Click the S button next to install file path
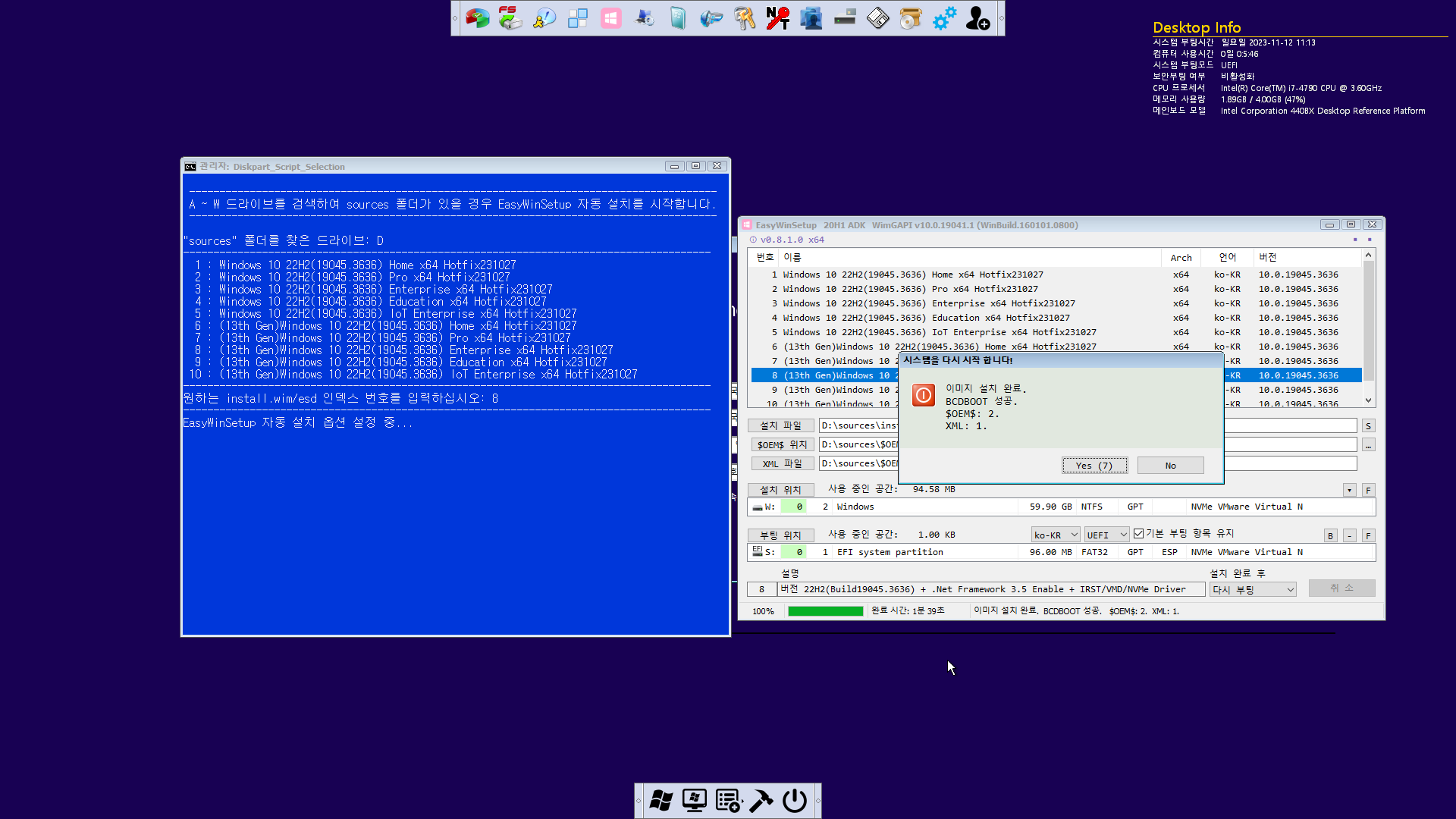 1369,426
